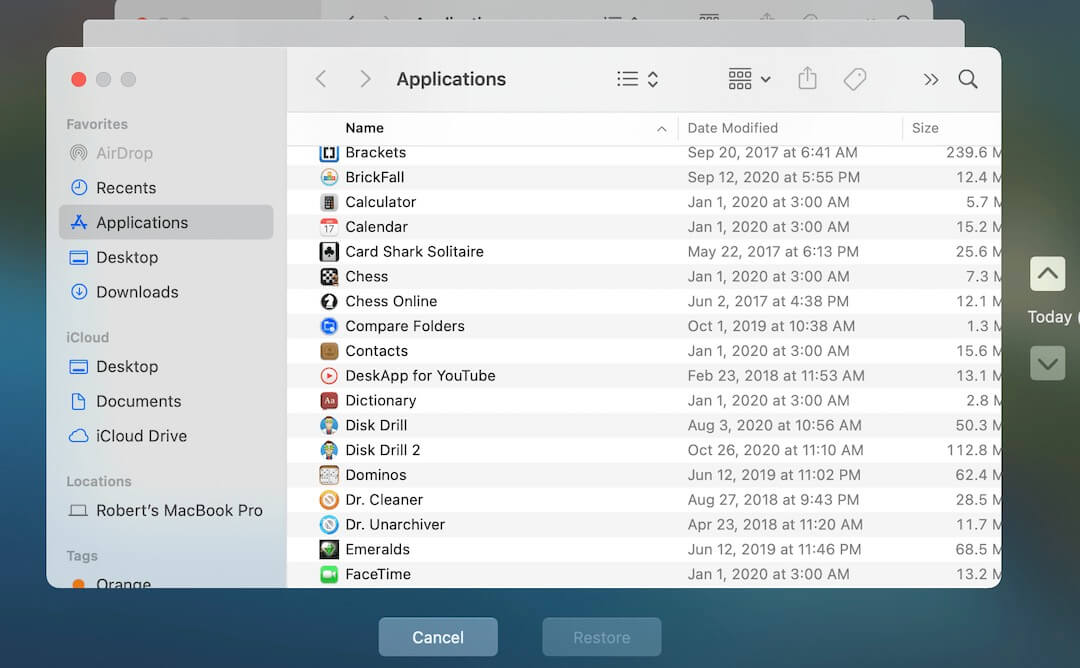1080x668 pixels.
Task: Click the Dr. Cleaner icon
Action: (x=329, y=500)
